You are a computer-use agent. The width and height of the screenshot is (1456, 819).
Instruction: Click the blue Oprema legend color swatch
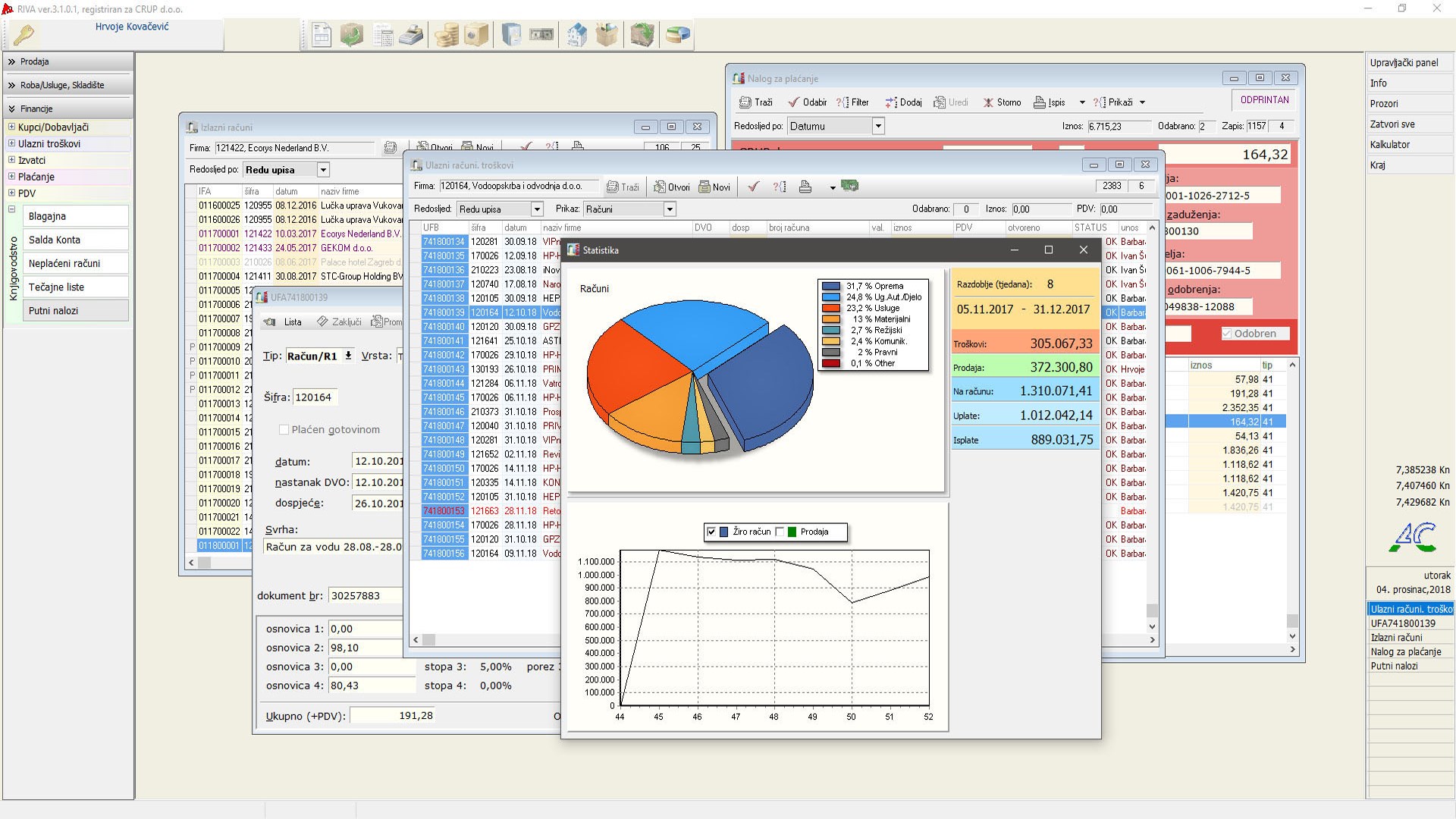[x=831, y=287]
